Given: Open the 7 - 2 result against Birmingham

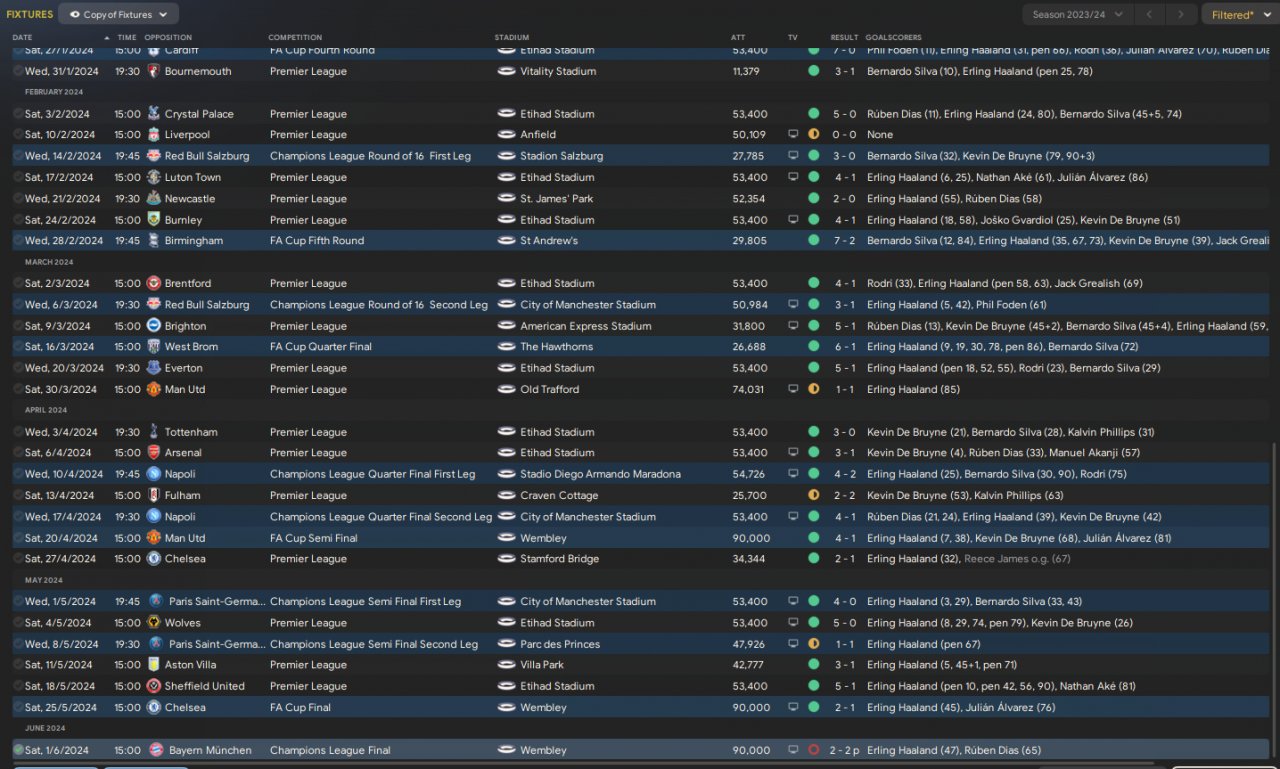Looking at the screenshot, I should pos(845,241).
